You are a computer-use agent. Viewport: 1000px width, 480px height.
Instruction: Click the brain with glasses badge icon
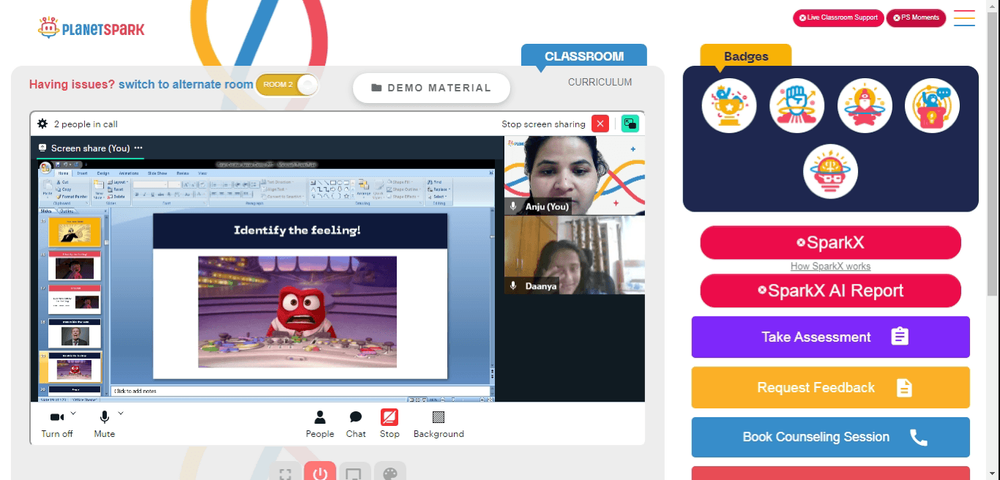tap(830, 171)
